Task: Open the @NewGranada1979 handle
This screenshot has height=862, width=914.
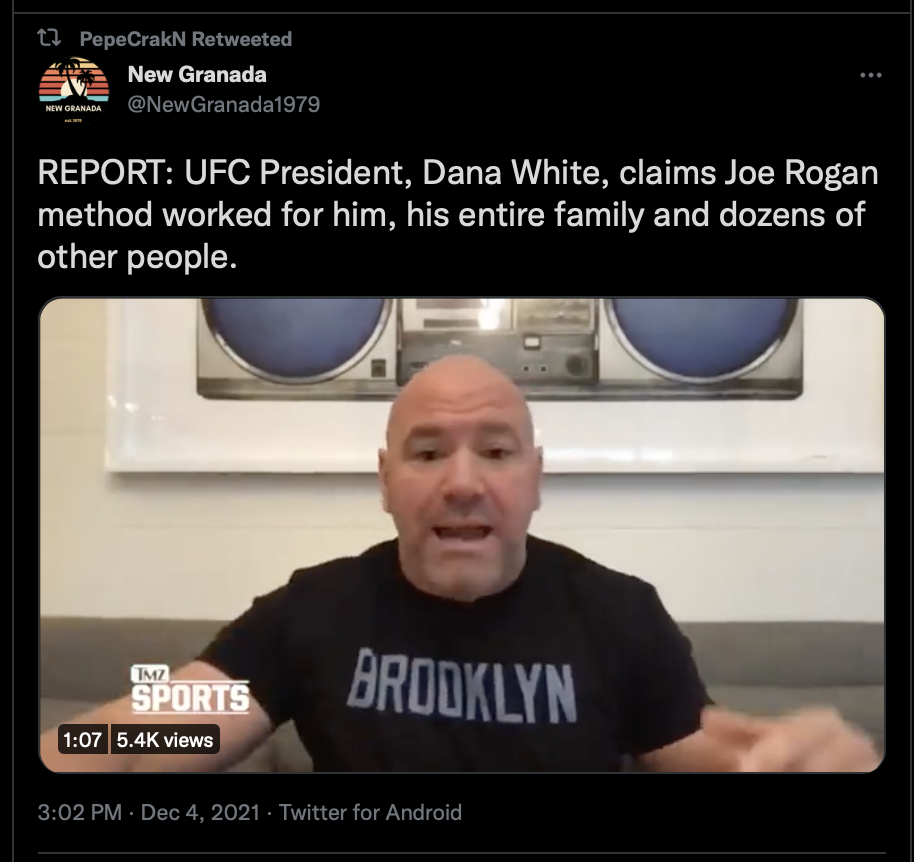Action: (224, 104)
